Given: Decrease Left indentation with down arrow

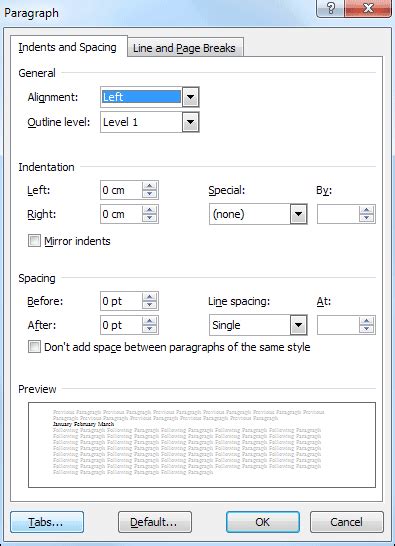Looking at the screenshot, I should [150, 194].
